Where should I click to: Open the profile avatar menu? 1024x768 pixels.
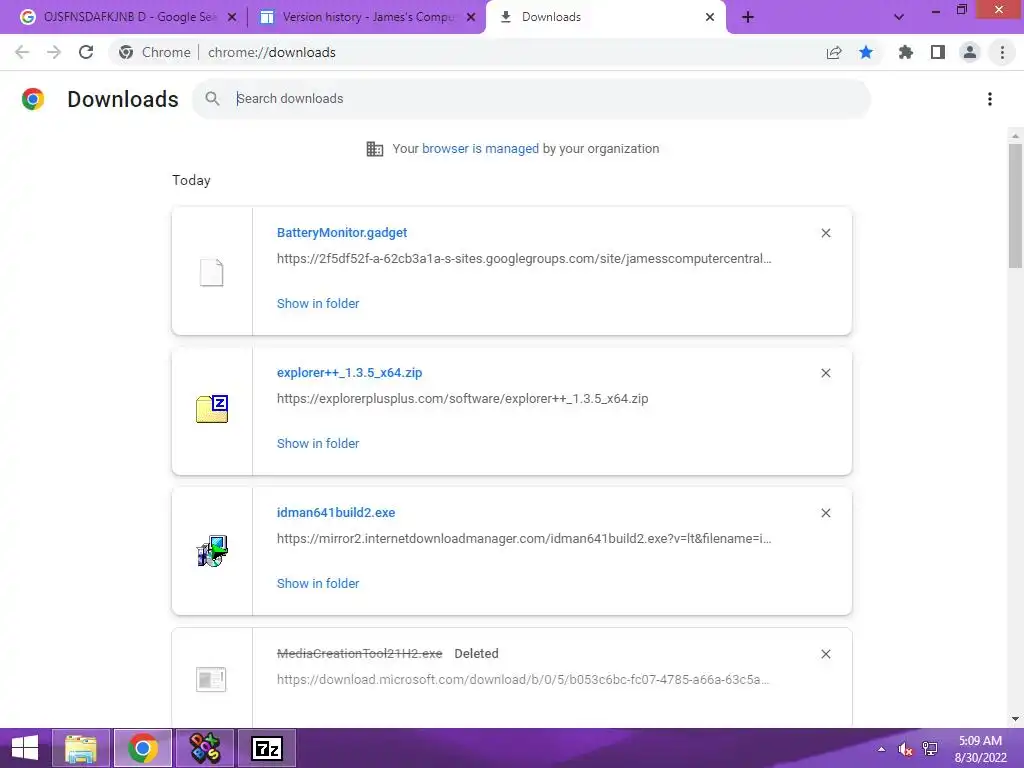pyautogui.click(x=970, y=52)
